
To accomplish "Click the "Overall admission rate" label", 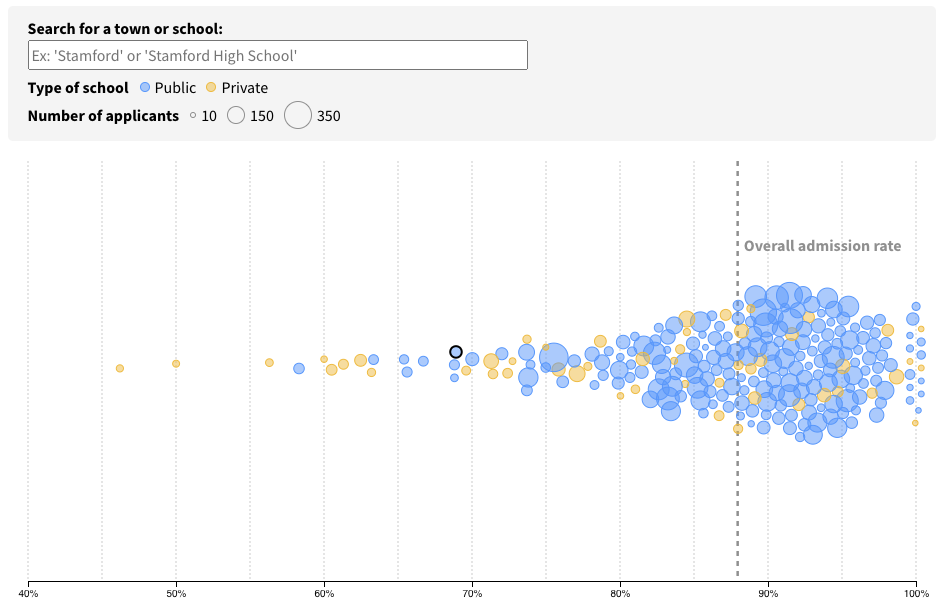I will (x=822, y=246).
